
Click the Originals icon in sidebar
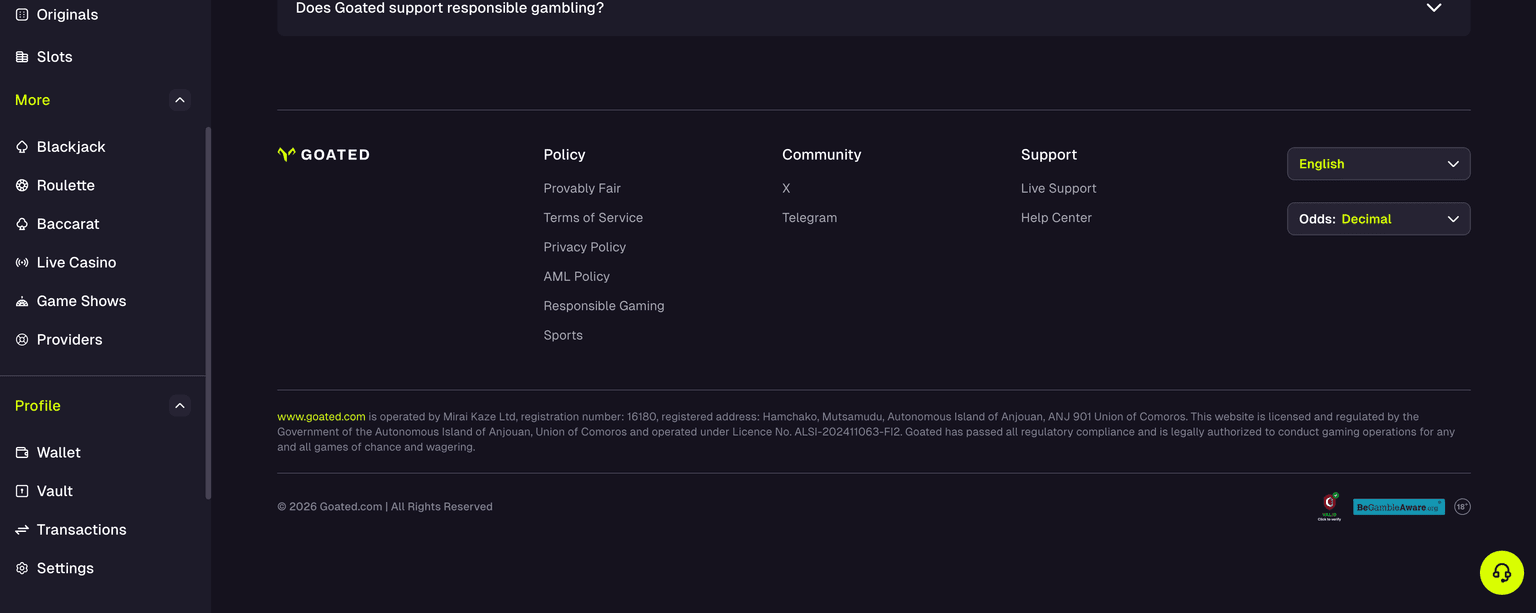pos(22,15)
